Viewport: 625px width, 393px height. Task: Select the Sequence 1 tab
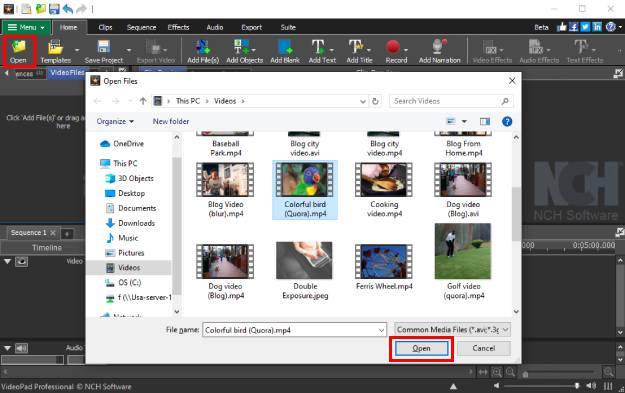[x=28, y=233]
